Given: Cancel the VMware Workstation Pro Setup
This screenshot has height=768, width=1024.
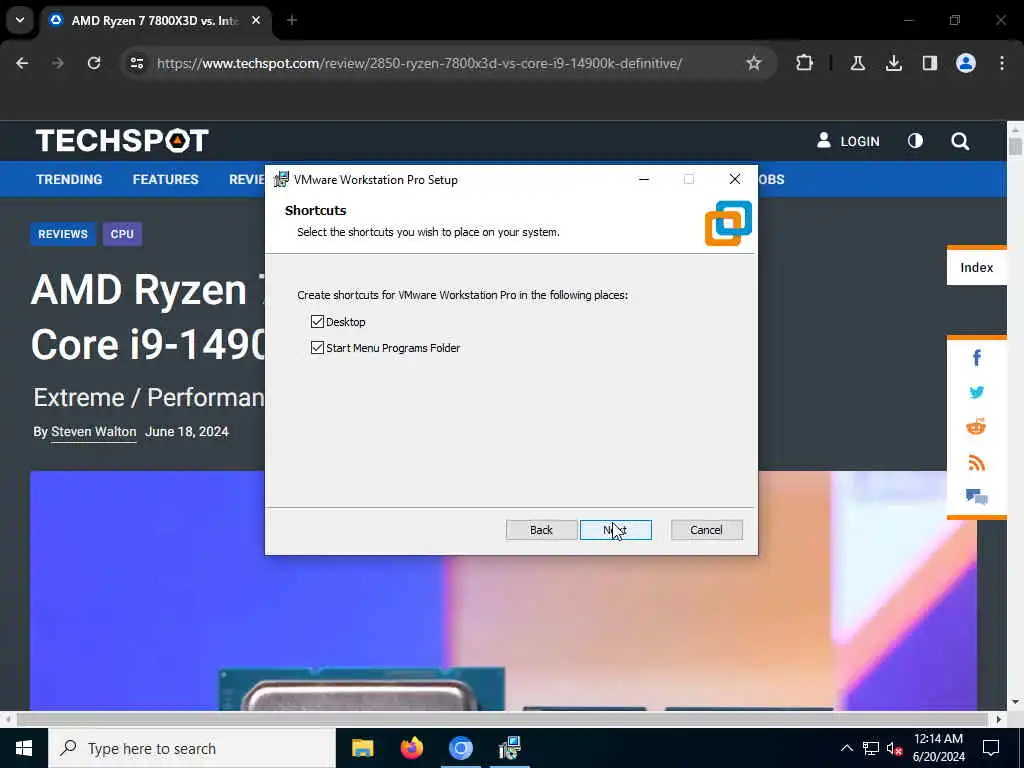Looking at the screenshot, I should coord(706,530).
